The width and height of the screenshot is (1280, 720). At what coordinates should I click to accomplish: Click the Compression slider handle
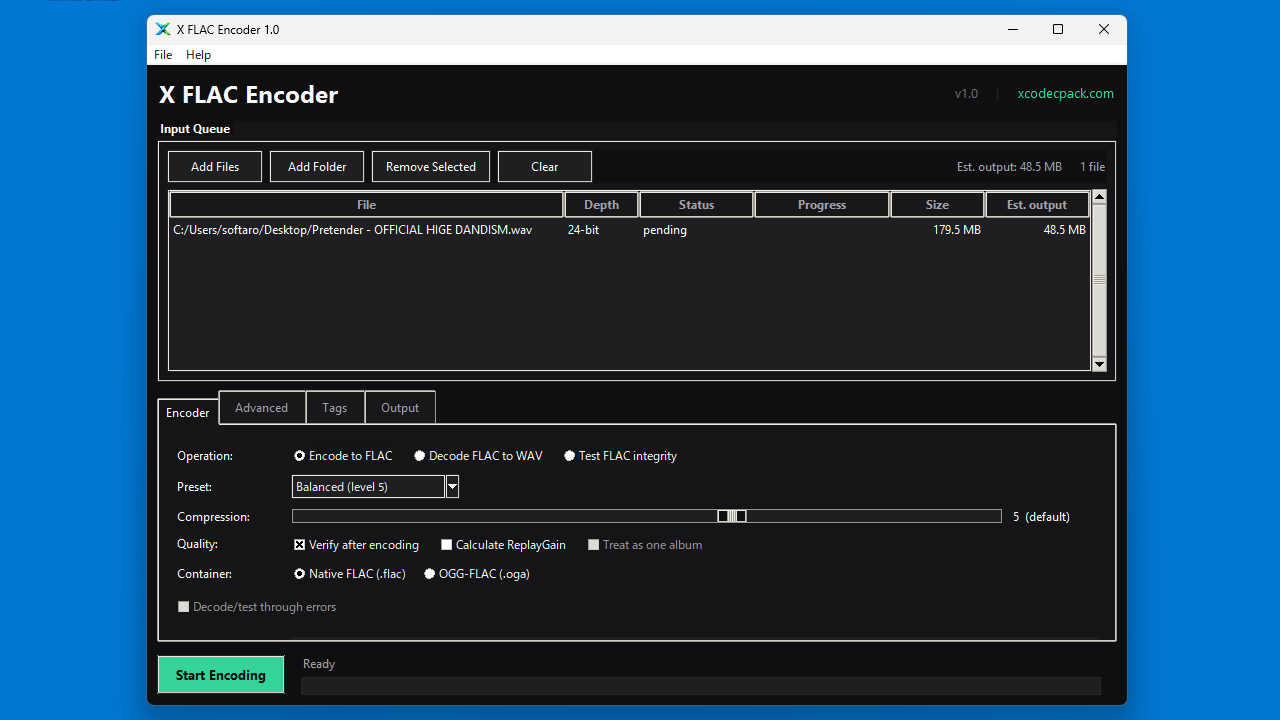pyautogui.click(x=732, y=516)
